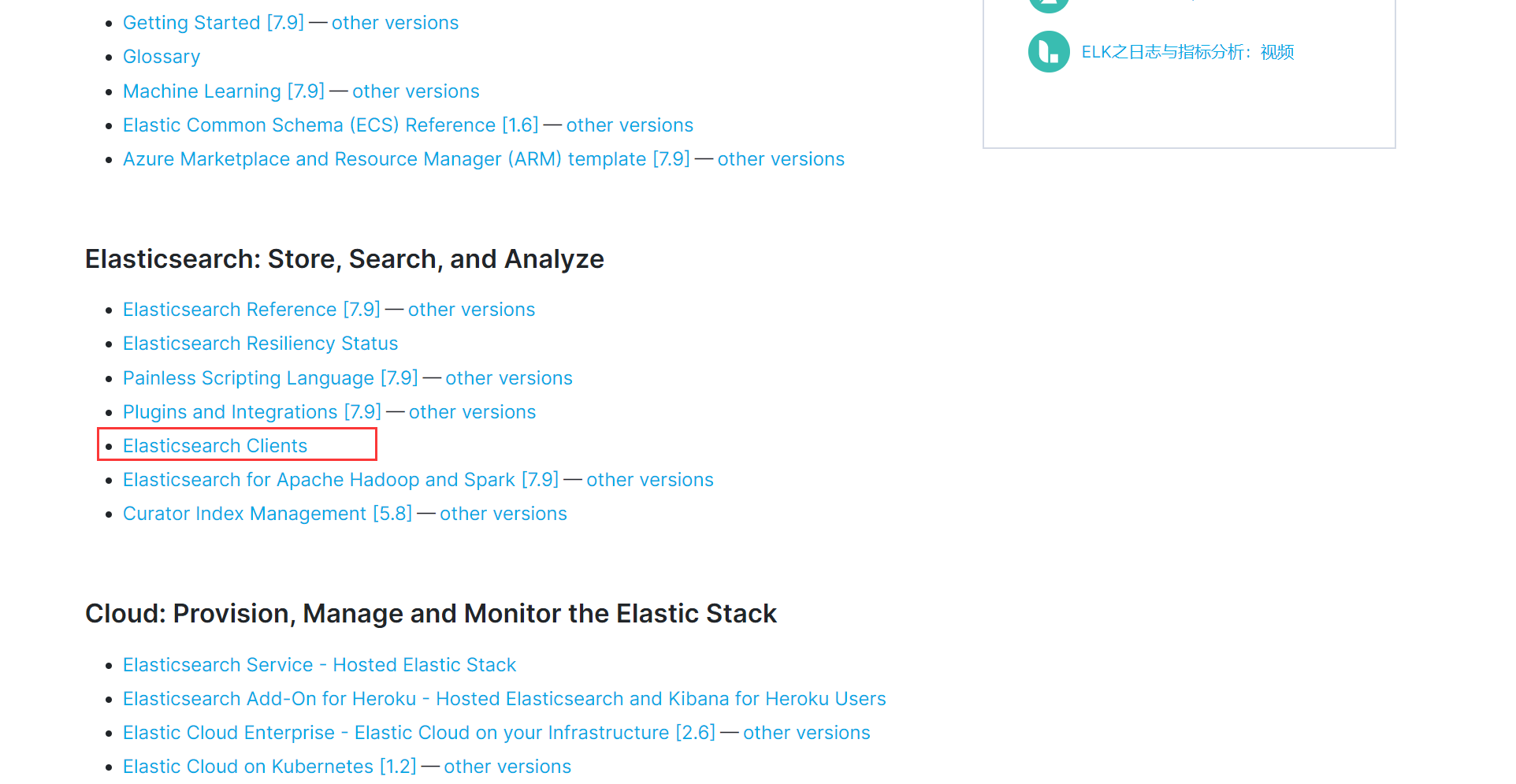Click the teal Logstash icon beside ELK video
1516x784 pixels.
click(x=1048, y=52)
